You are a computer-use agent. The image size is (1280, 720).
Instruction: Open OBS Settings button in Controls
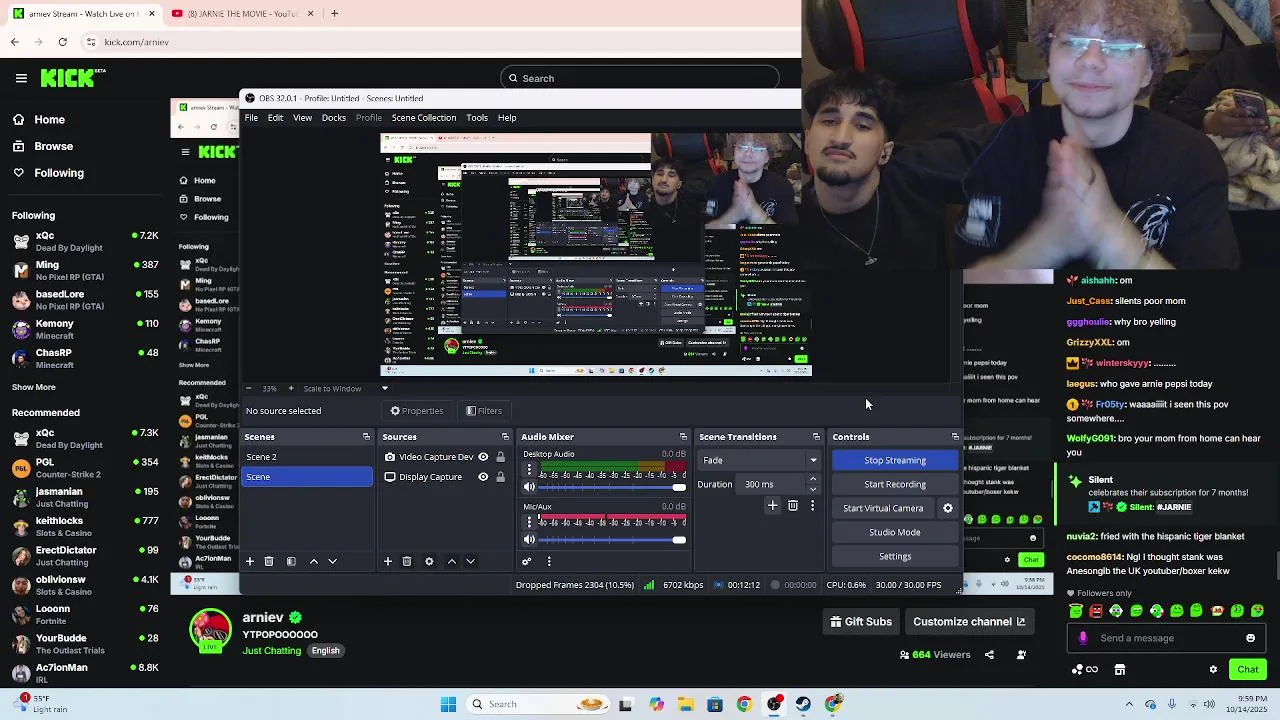click(895, 556)
